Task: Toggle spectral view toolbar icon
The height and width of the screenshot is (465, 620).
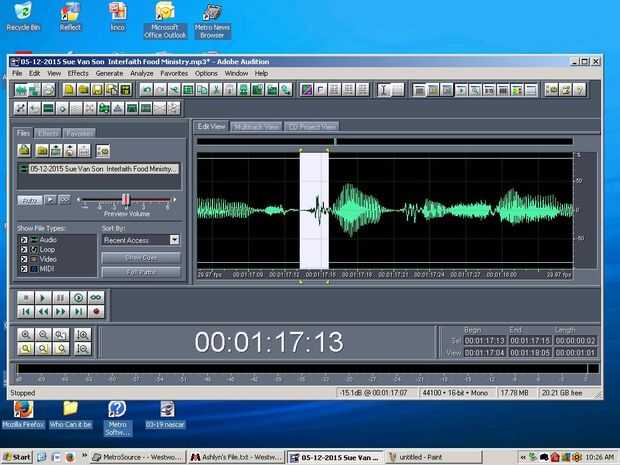Action: point(306,90)
